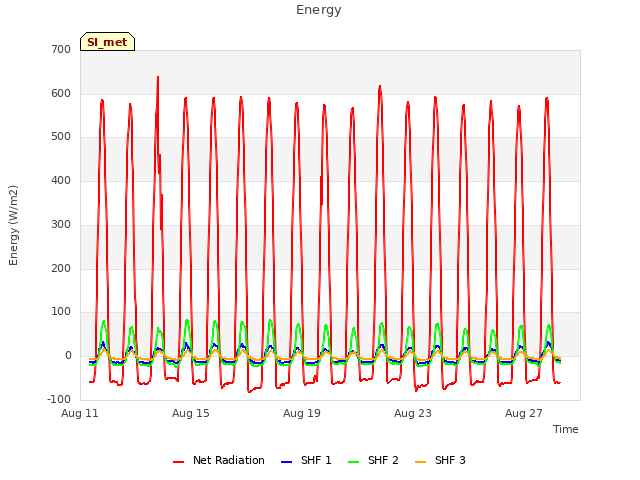Click the Aug 23 x-axis label
The height and width of the screenshot is (480, 640).
click(413, 413)
